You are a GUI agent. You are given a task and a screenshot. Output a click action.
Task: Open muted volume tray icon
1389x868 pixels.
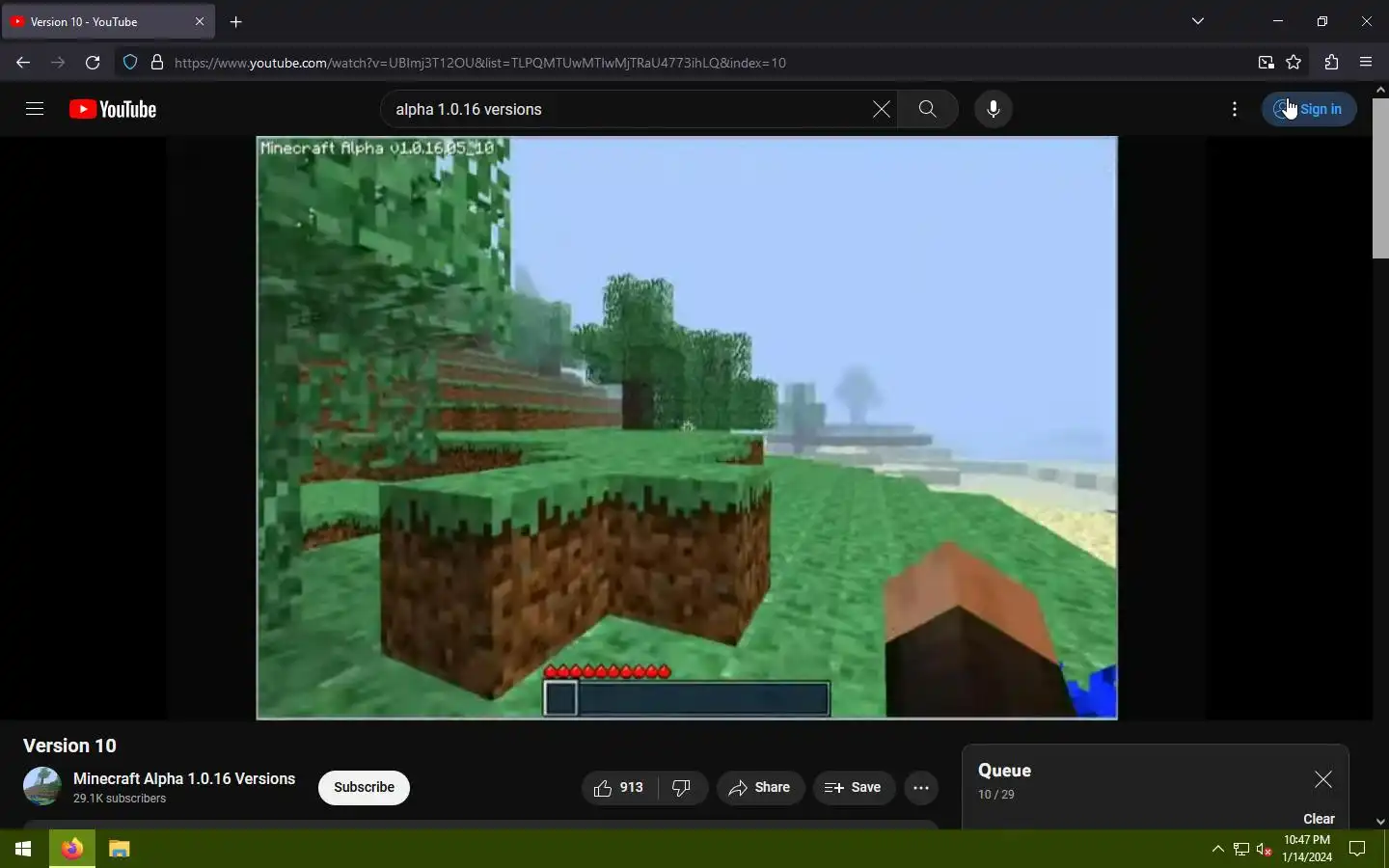point(1265,849)
